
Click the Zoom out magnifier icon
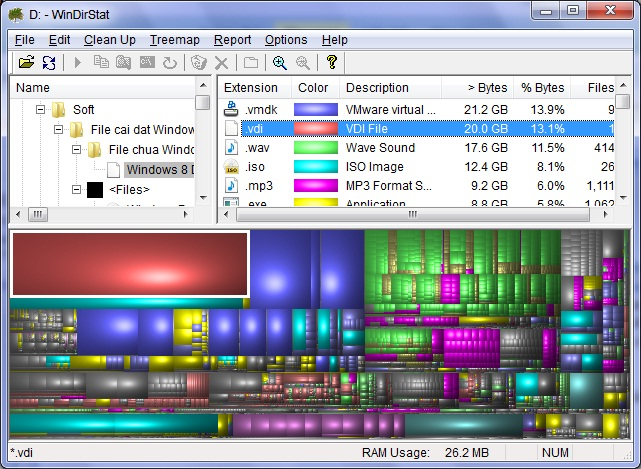303,63
